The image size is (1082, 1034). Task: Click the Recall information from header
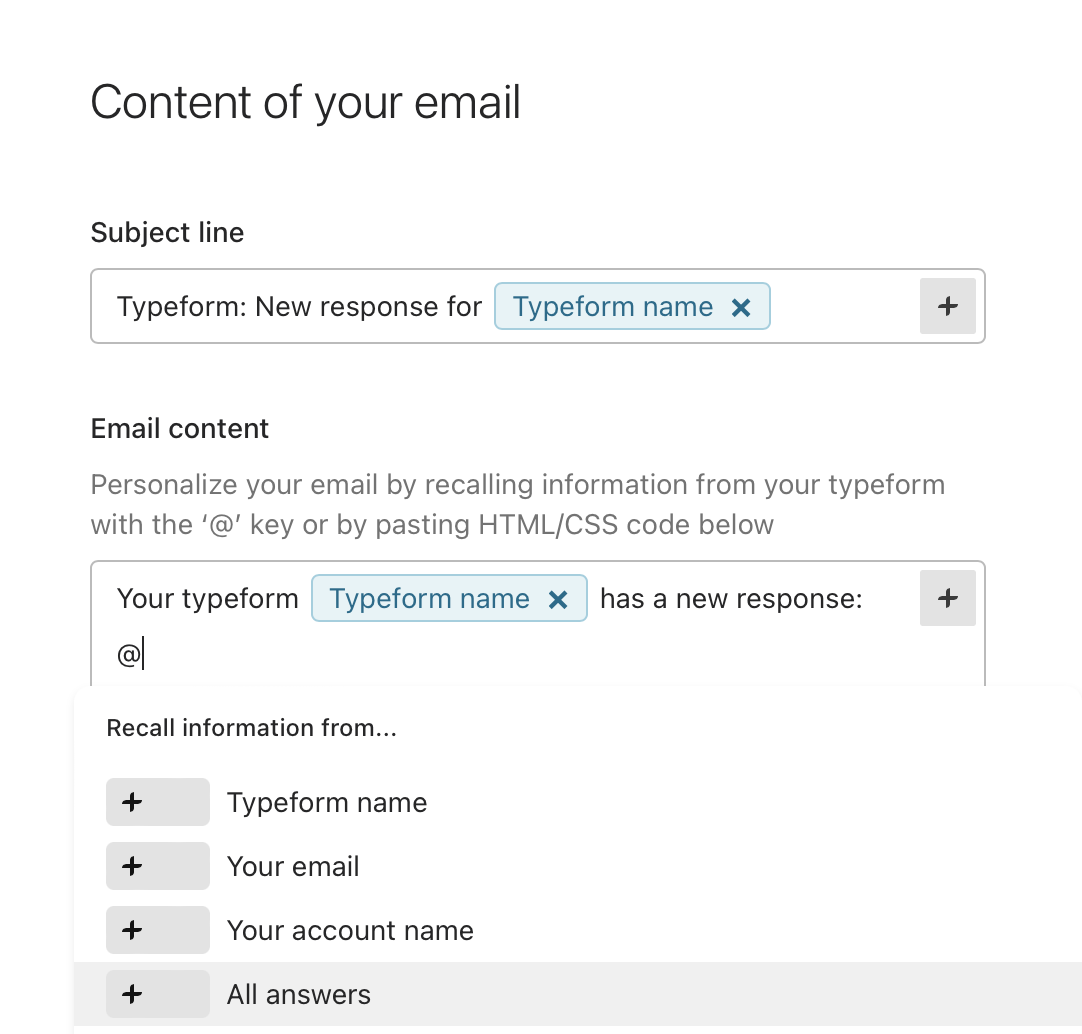pyautogui.click(x=251, y=727)
